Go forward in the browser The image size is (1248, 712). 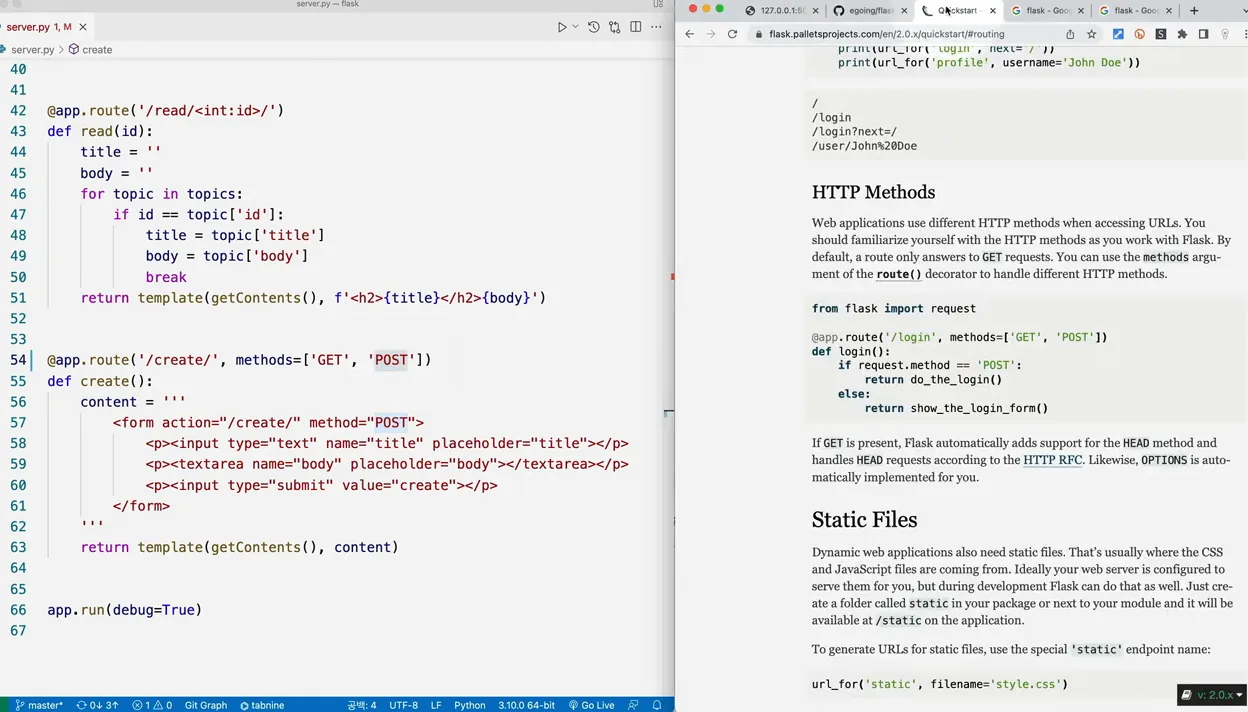pyautogui.click(x=711, y=34)
